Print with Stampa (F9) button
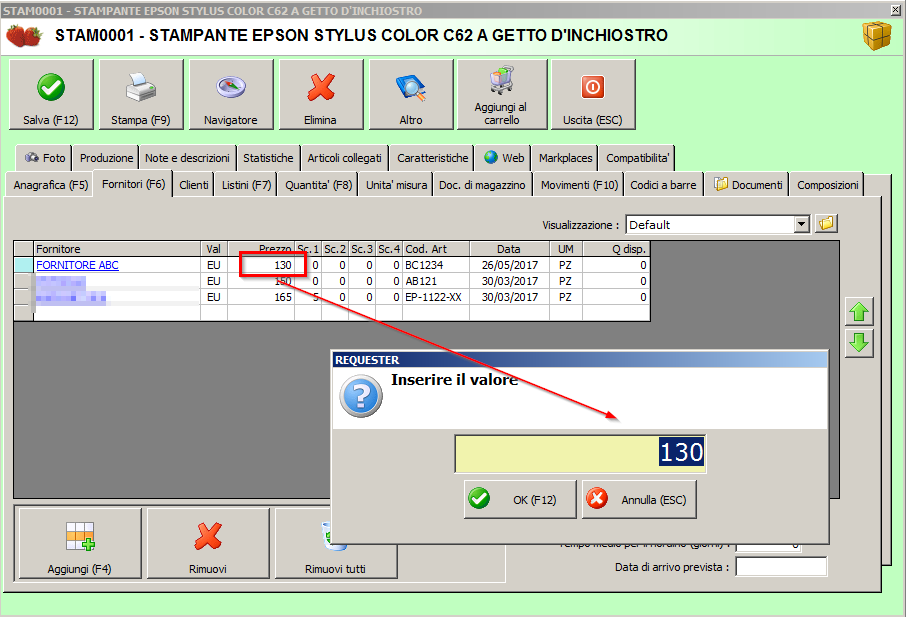The image size is (906, 617). [141, 95]
